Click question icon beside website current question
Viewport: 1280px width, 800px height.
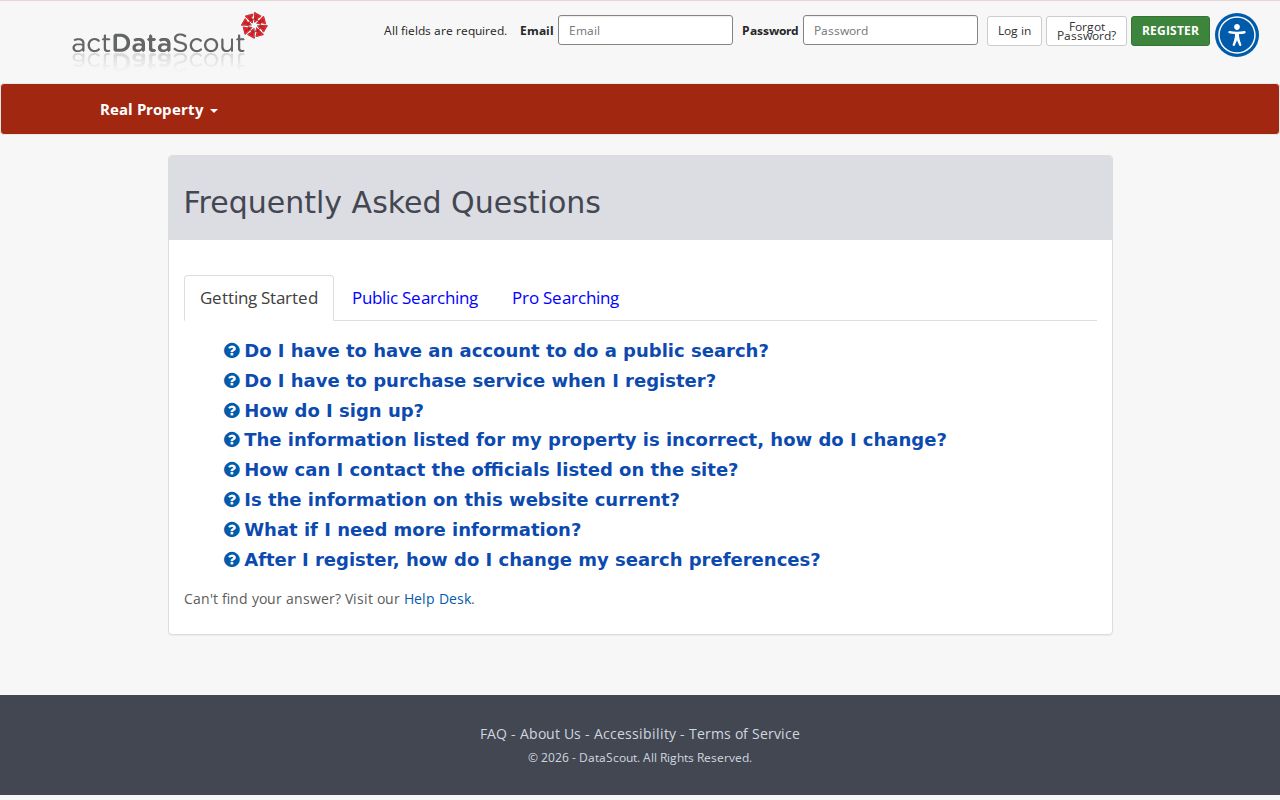click(232, 500)
